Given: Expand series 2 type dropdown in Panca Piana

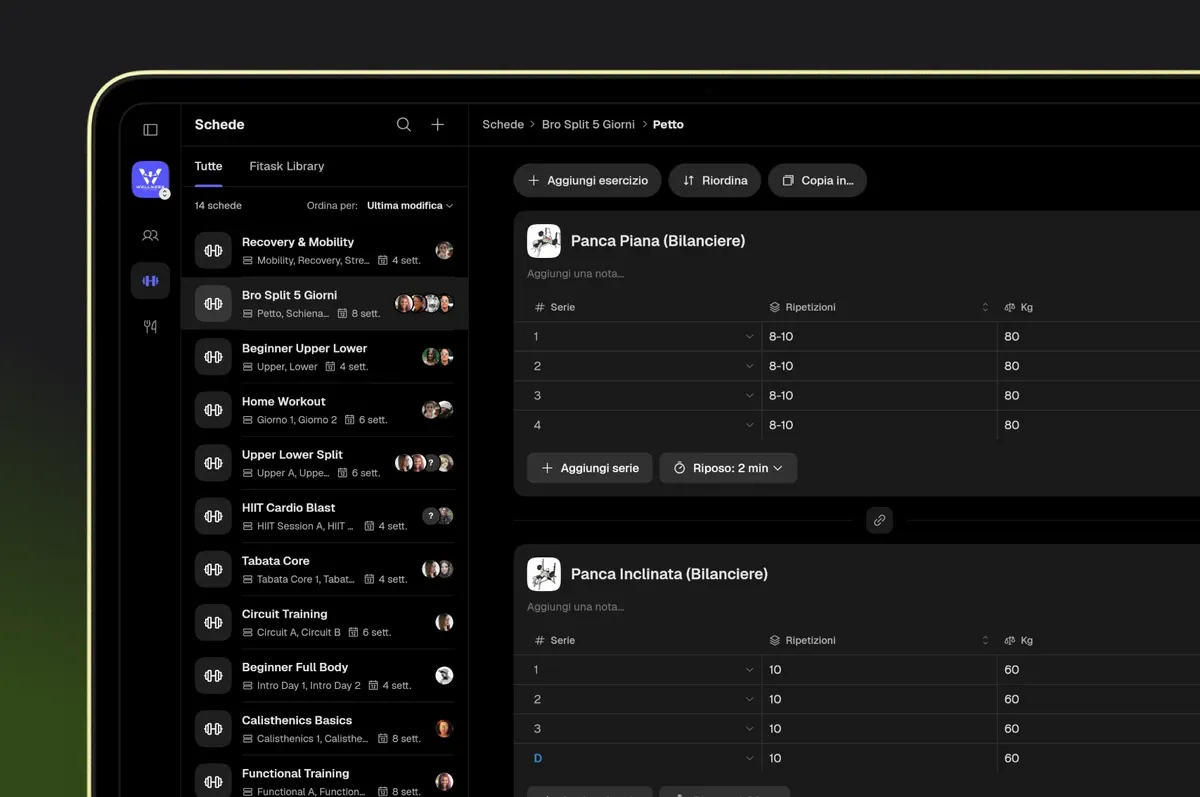Looking at the screenshot, I should tap(750, 366).
